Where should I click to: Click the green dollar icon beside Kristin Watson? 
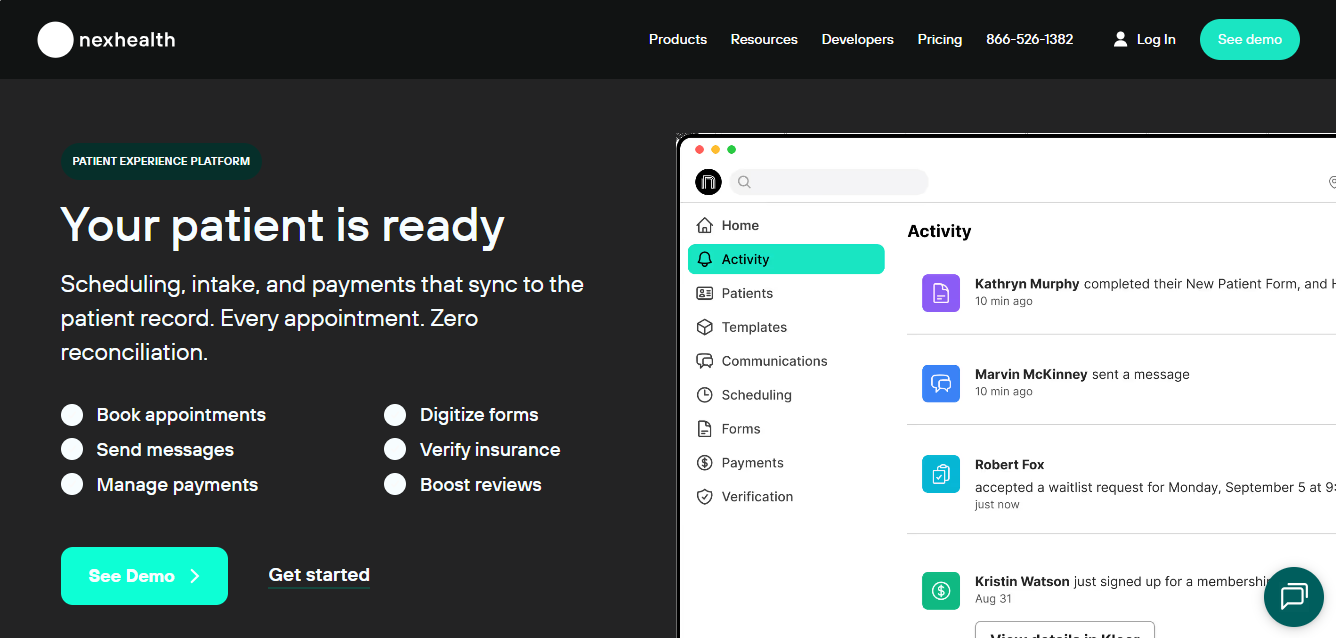pyautogui.click(x=940, y=591)
